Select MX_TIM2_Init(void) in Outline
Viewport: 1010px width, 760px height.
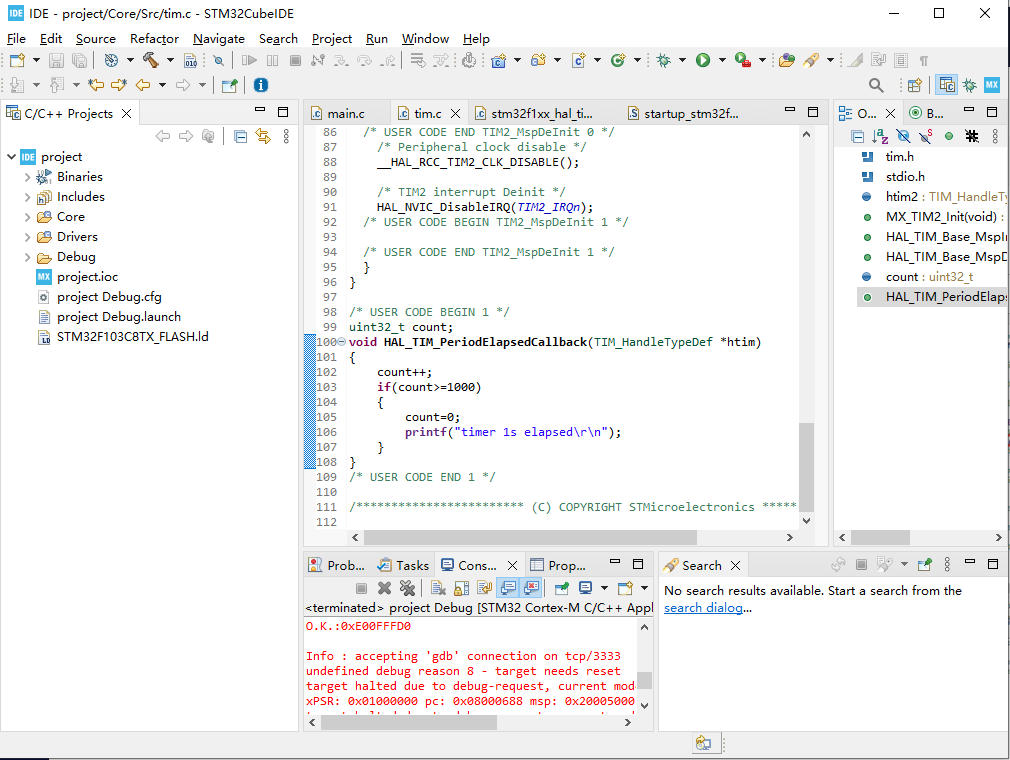pos(941,216)
